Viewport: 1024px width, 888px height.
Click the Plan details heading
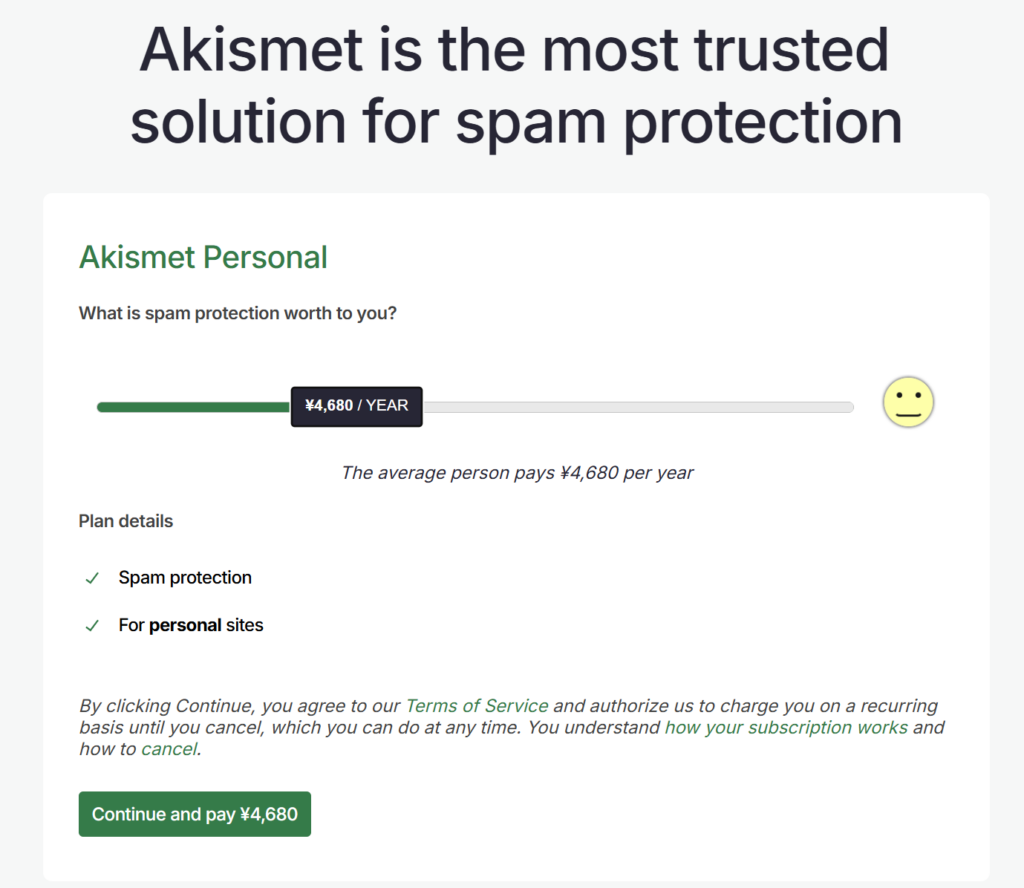pyautogui.click(x=126, y=521)
